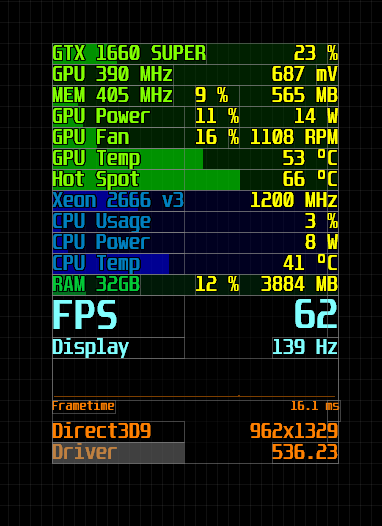The image size is (382, 526).
Task: Select the CPU Temp label
Action: (x=97, y=264)
